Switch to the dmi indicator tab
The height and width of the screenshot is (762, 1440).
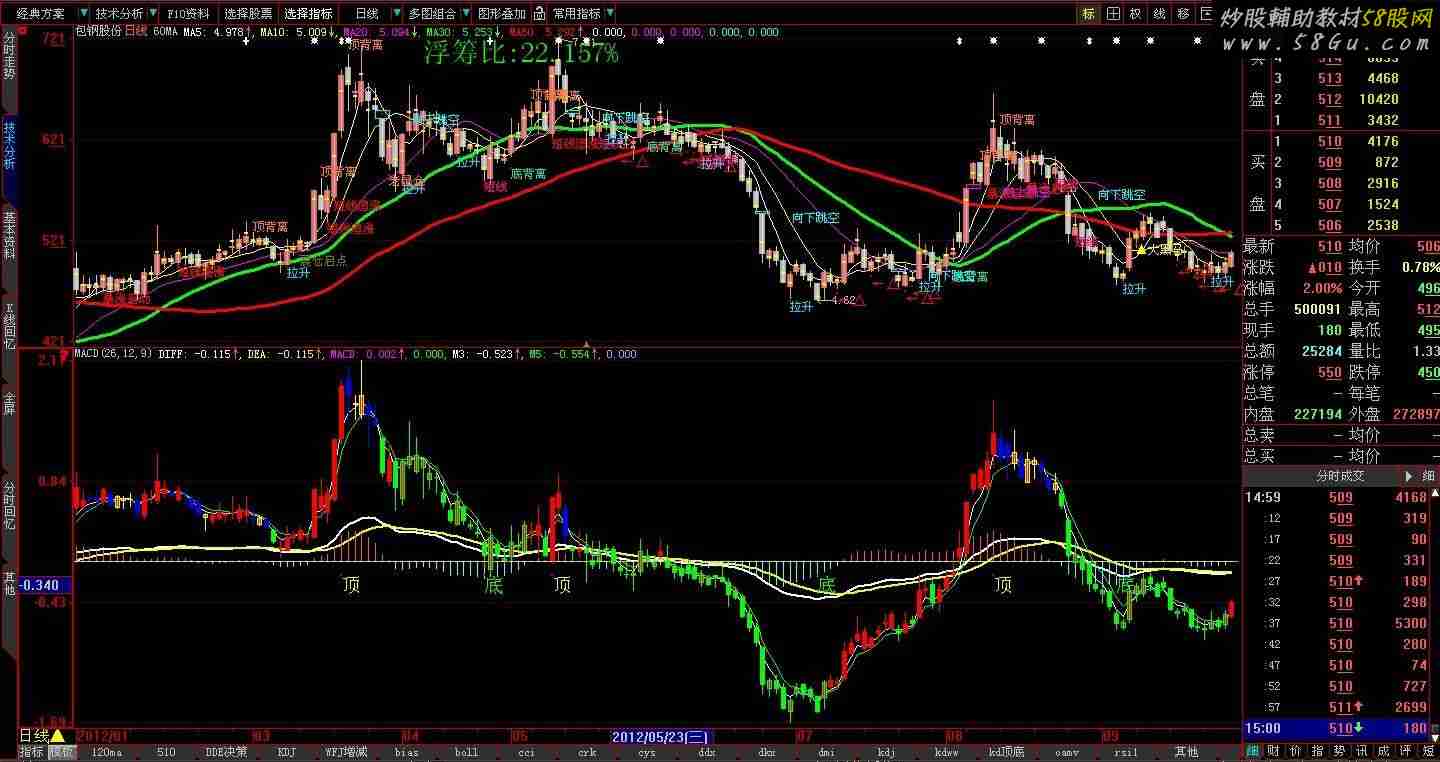826,752
